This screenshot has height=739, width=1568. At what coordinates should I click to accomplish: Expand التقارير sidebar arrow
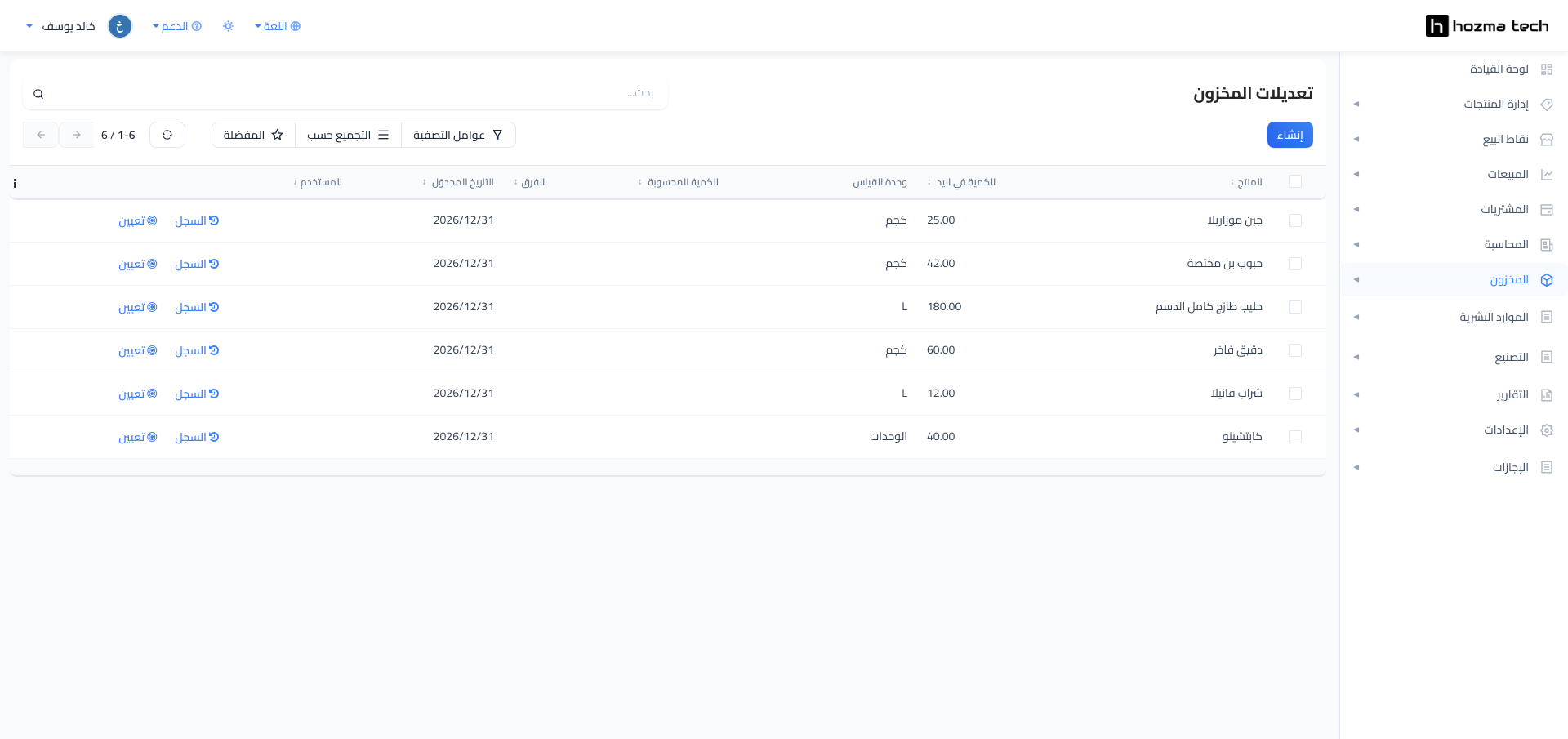[x=1356, y=395]
